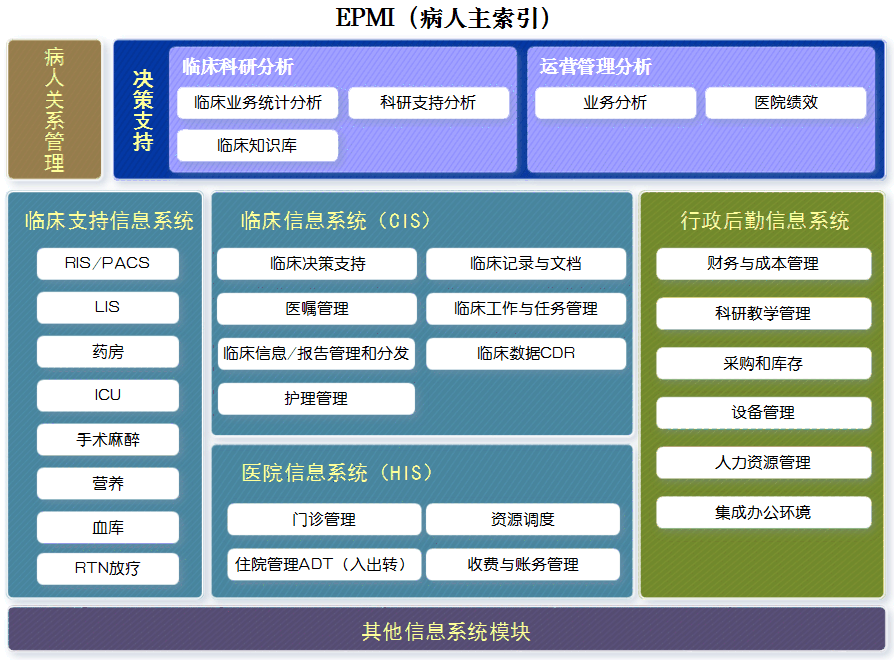
Task: Open 资源调度 module
Action: pos(523,519)
